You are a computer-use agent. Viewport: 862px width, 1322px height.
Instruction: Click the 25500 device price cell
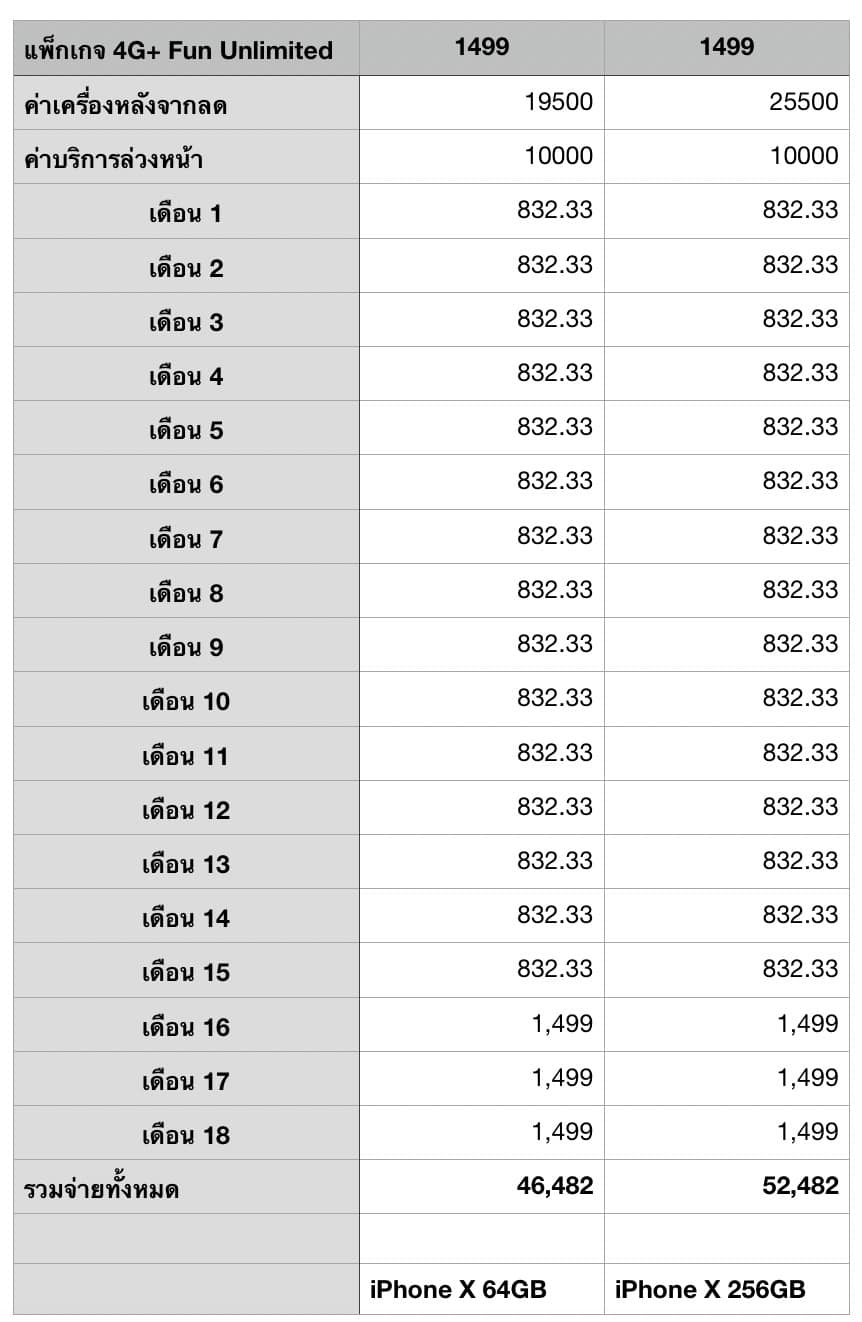click(803, 102)
